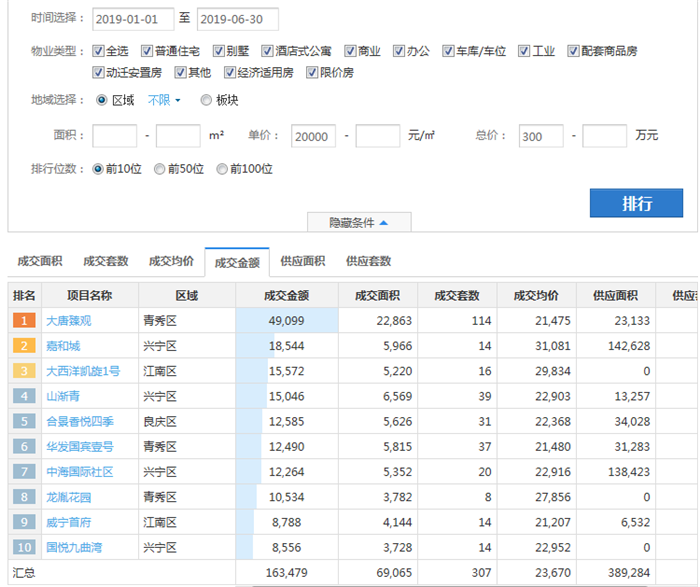Switch to the 供应面积 tab
700x587 pixels.
click(303, 261)
